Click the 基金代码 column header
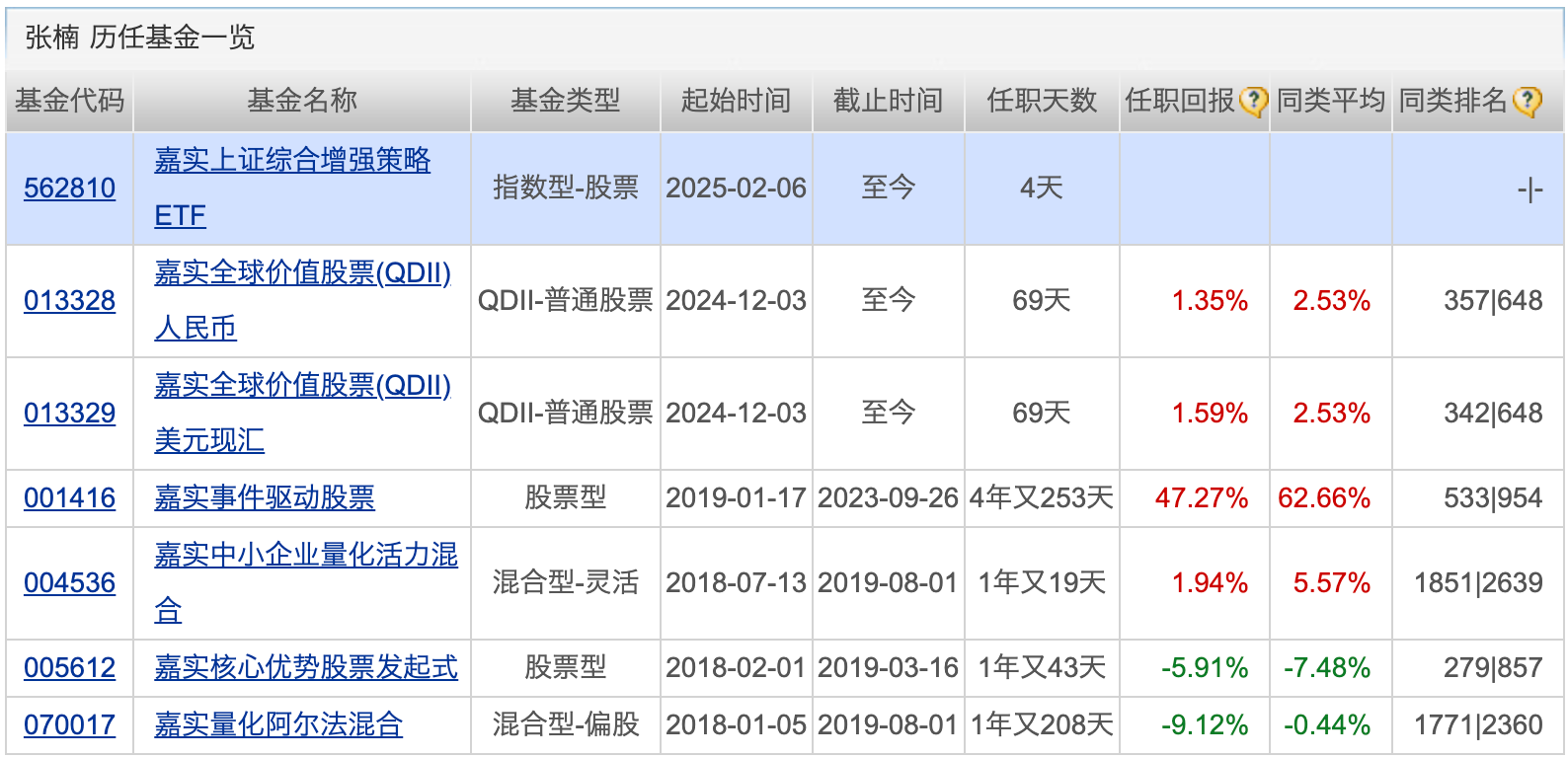1568x758 pixels. click(69, 101)
